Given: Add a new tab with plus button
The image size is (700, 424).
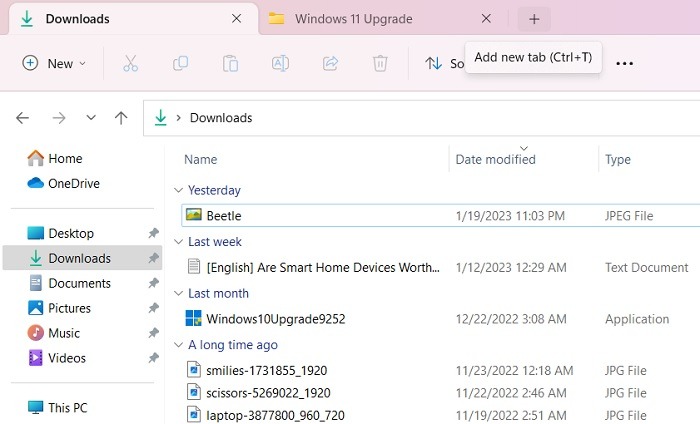Looking at the screenshot, I should coord(534,19).
